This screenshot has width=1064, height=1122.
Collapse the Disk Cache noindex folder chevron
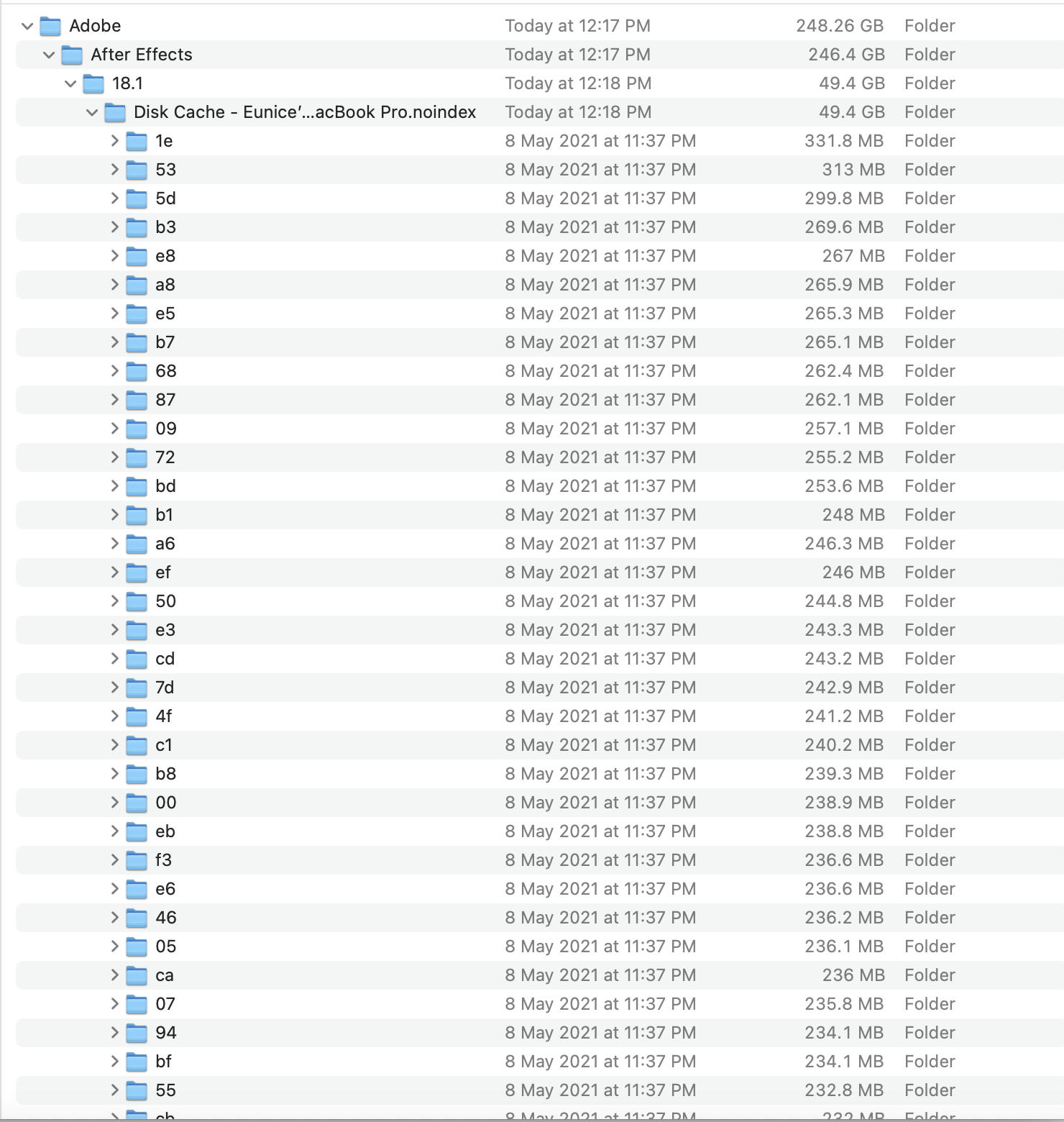click(92, 113)
